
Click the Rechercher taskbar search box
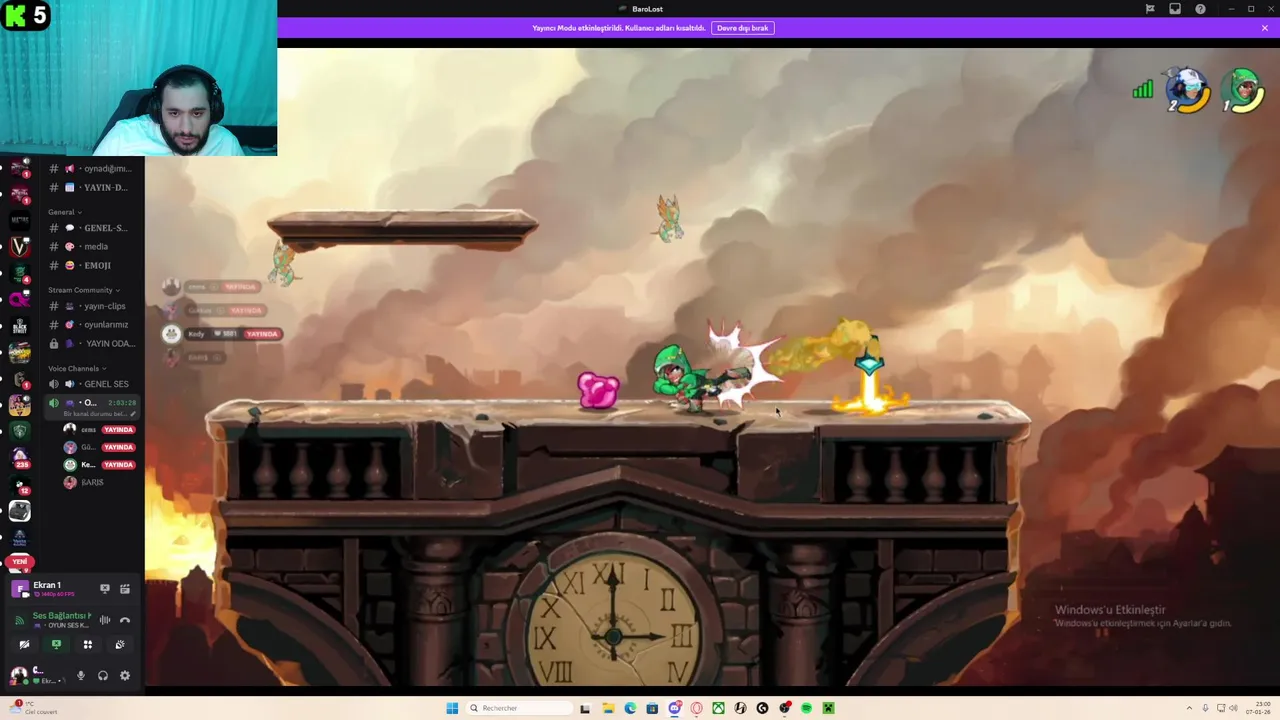[520, 708]
